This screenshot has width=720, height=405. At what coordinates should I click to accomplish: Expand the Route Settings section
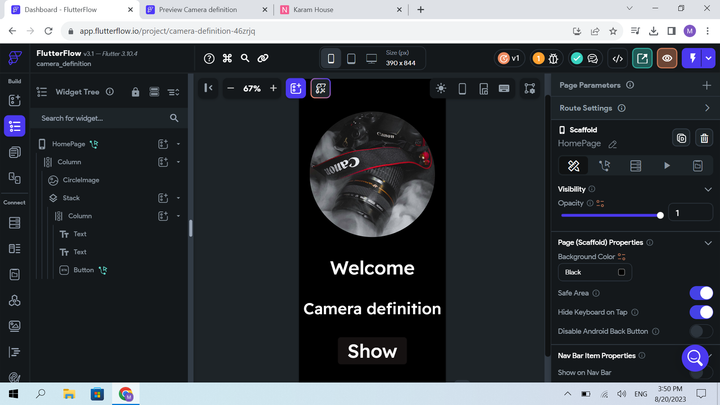(707, 108)
